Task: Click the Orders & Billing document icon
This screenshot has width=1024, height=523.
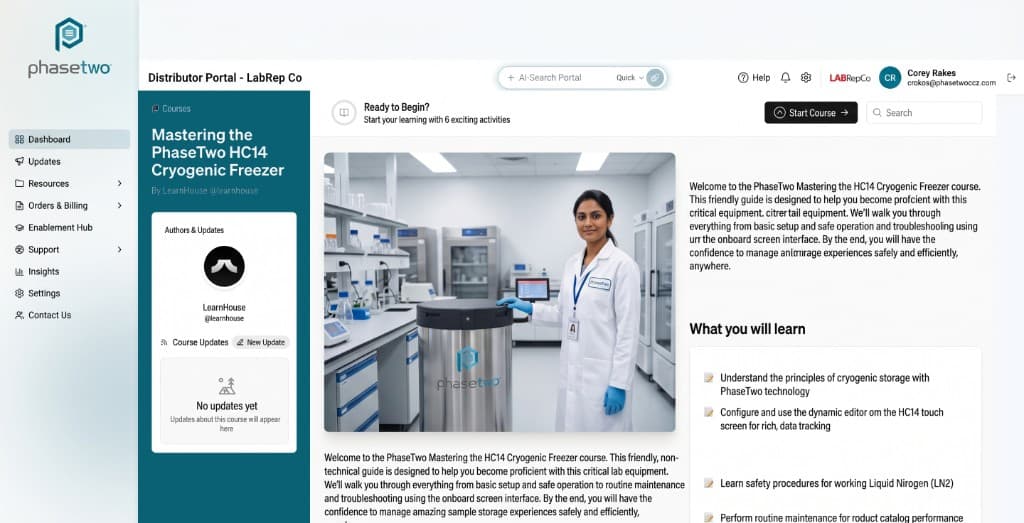Action: 19,206
